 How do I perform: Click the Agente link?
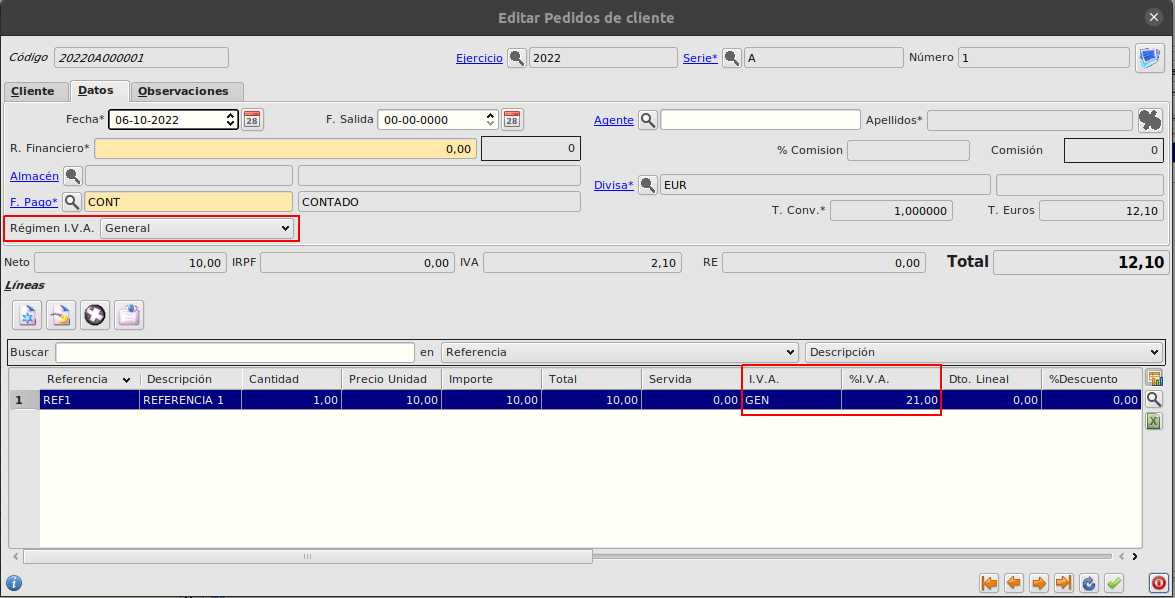(614, 120)
